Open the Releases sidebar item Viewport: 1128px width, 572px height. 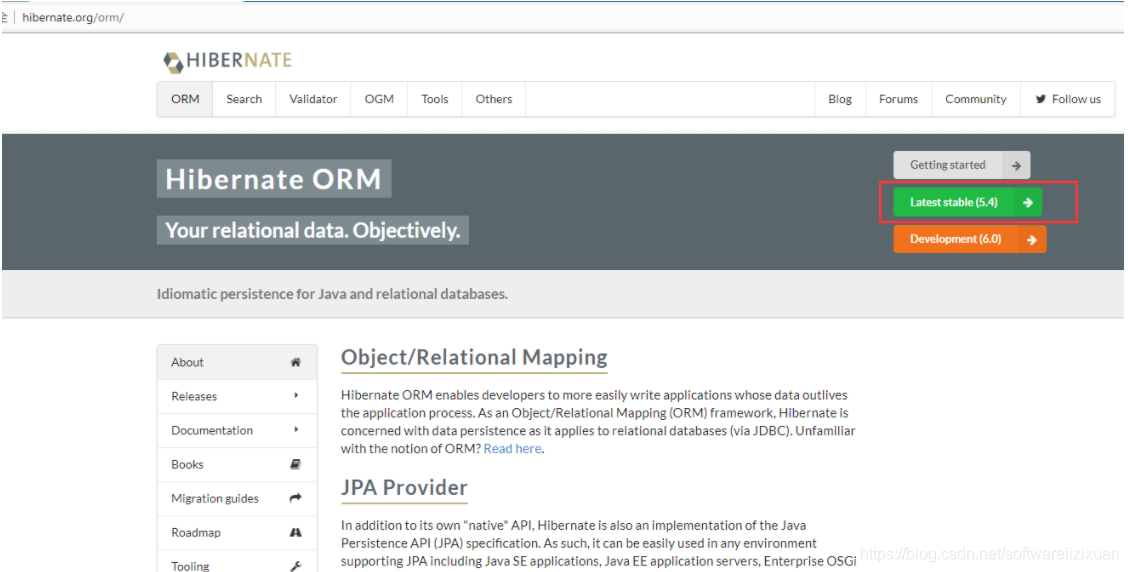[237, 396]
